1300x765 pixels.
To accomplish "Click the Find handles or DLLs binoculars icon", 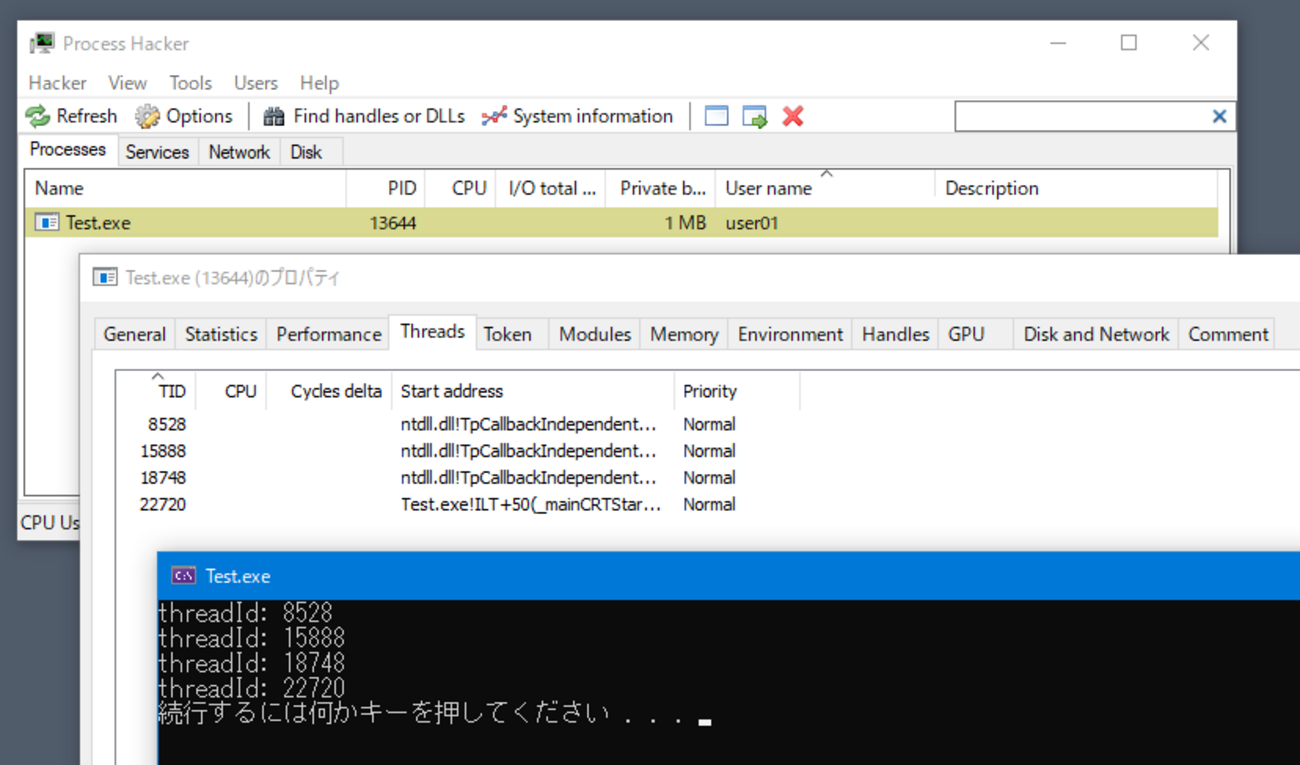I will (273, 117).
